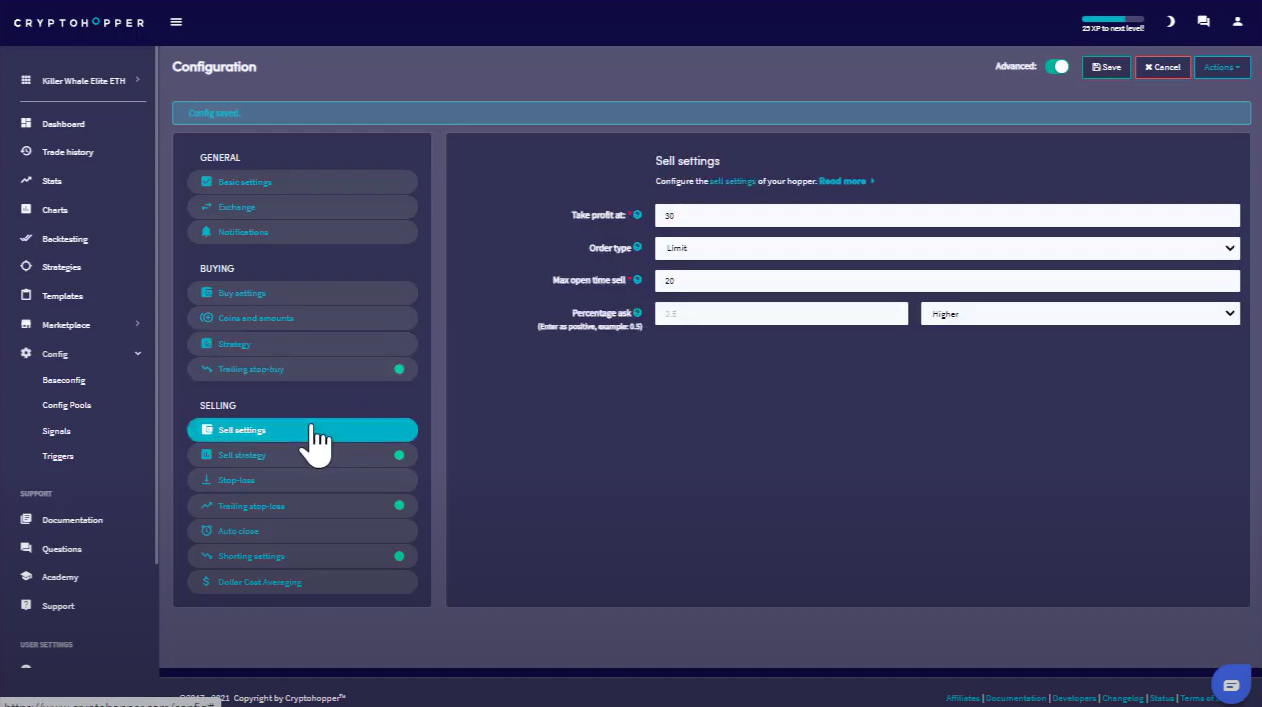Click the Read more link
Screen dimensions: 1262x707
(x=842, y=181)
